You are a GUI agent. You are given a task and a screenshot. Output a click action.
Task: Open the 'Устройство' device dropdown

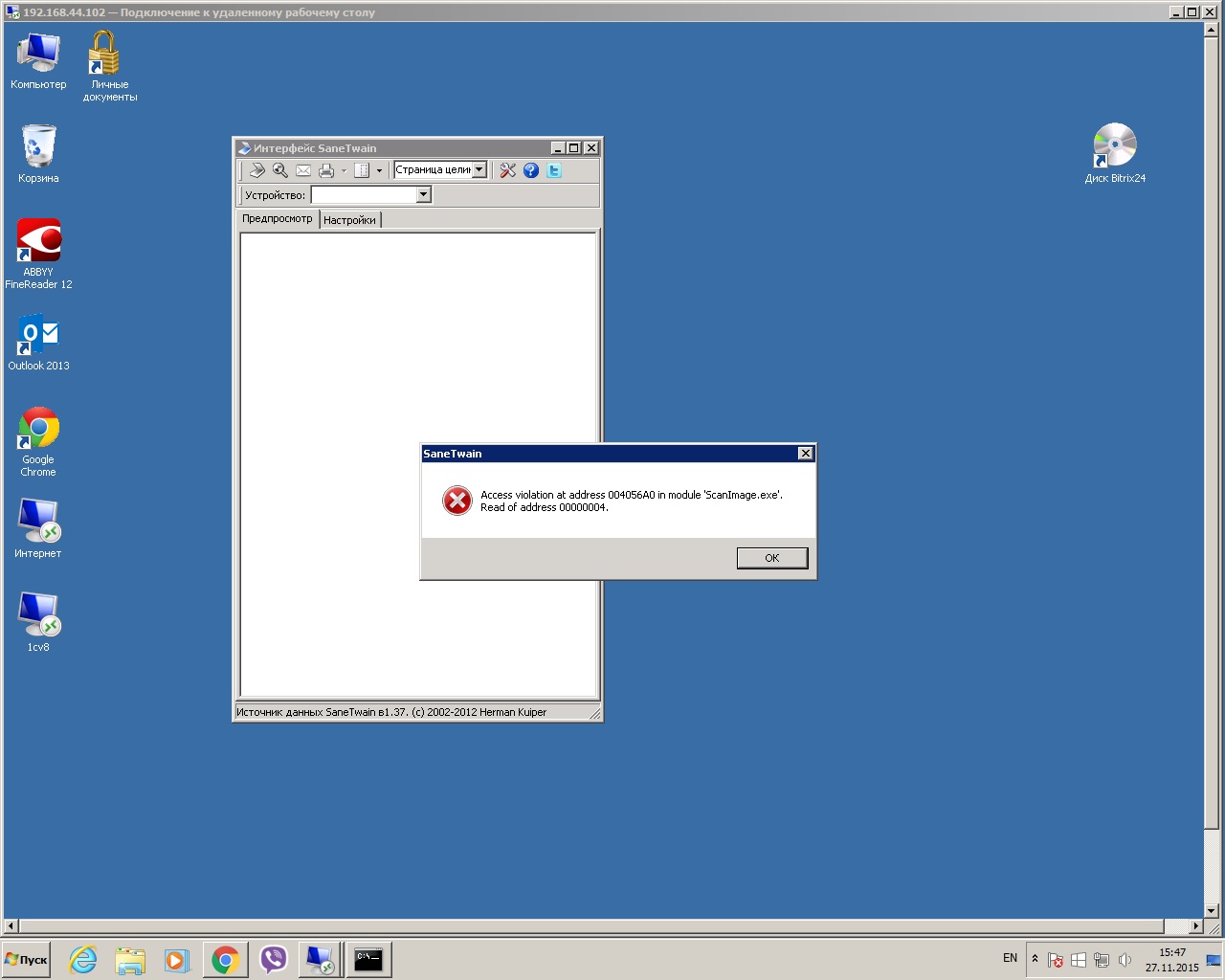423,195
